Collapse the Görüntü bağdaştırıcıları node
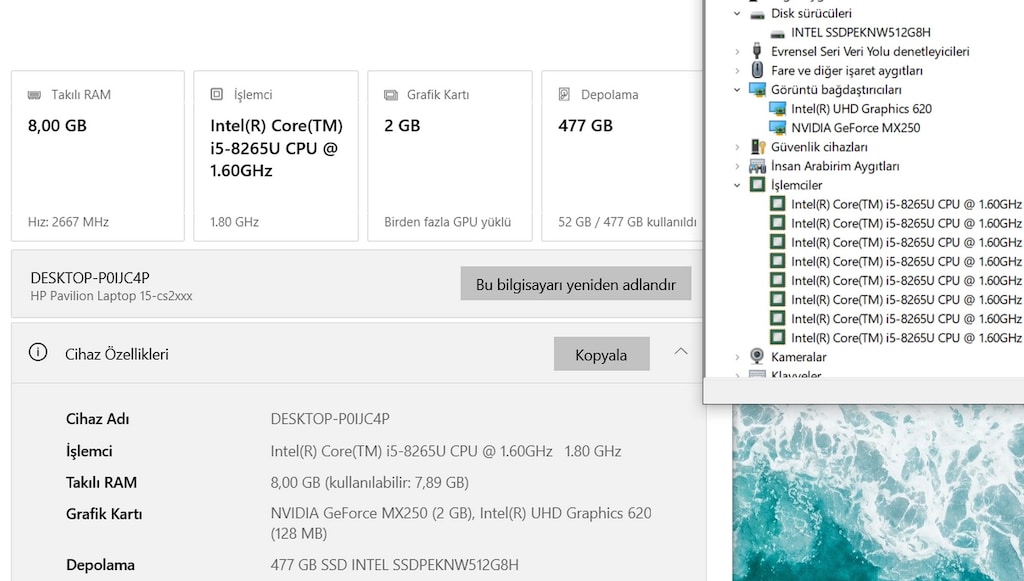Image resolution: width=1024 pixels, height=581 pixels. click(x=737, y=89)
